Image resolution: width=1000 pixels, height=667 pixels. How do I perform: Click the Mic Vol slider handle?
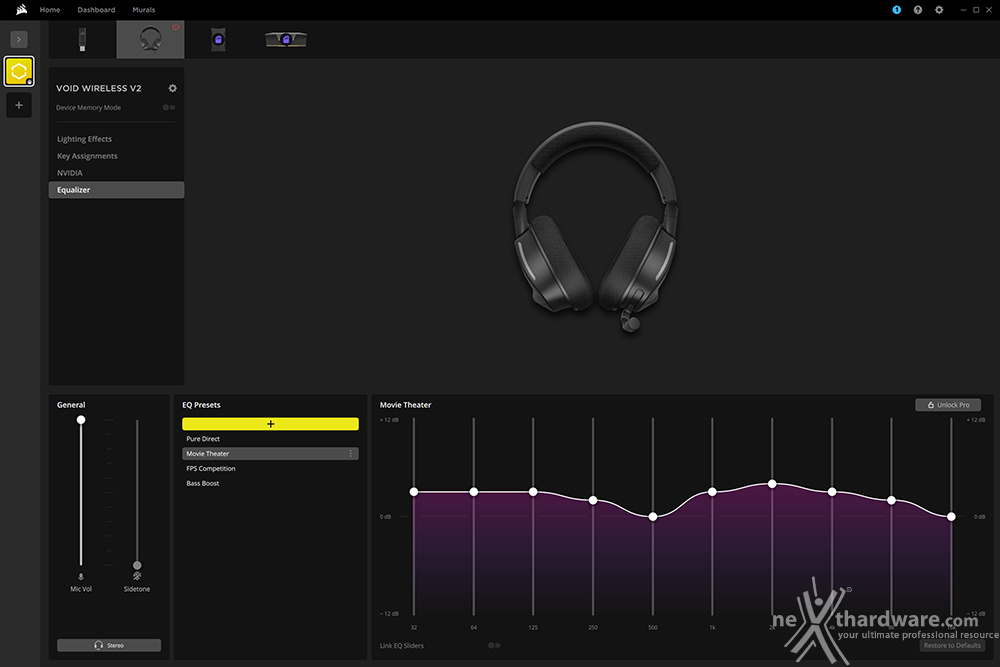click(81, 420)
